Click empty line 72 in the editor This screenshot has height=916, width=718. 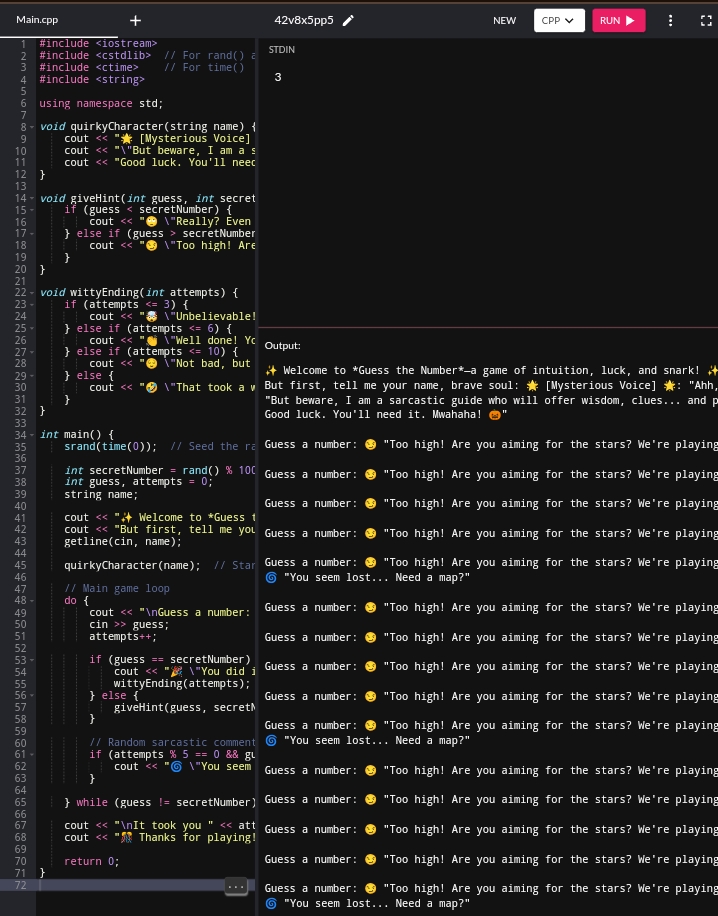coord(146,885)
